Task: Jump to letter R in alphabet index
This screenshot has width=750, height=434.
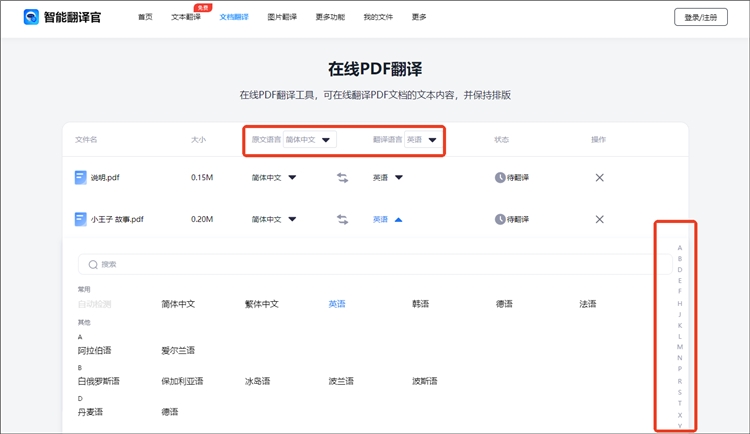Action: (x=680, y=381)
